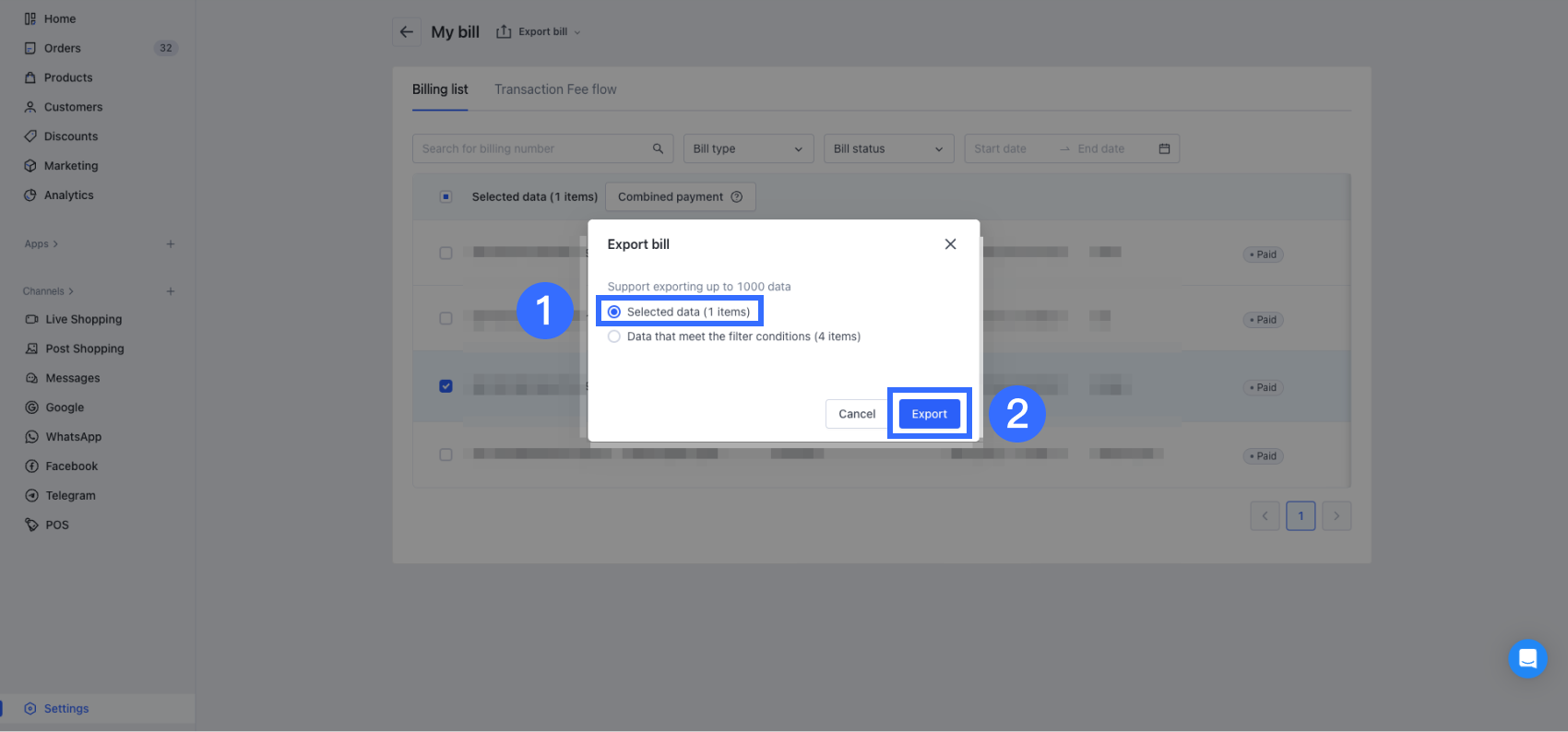Click the Paid status in third row

pos(1264,387)
